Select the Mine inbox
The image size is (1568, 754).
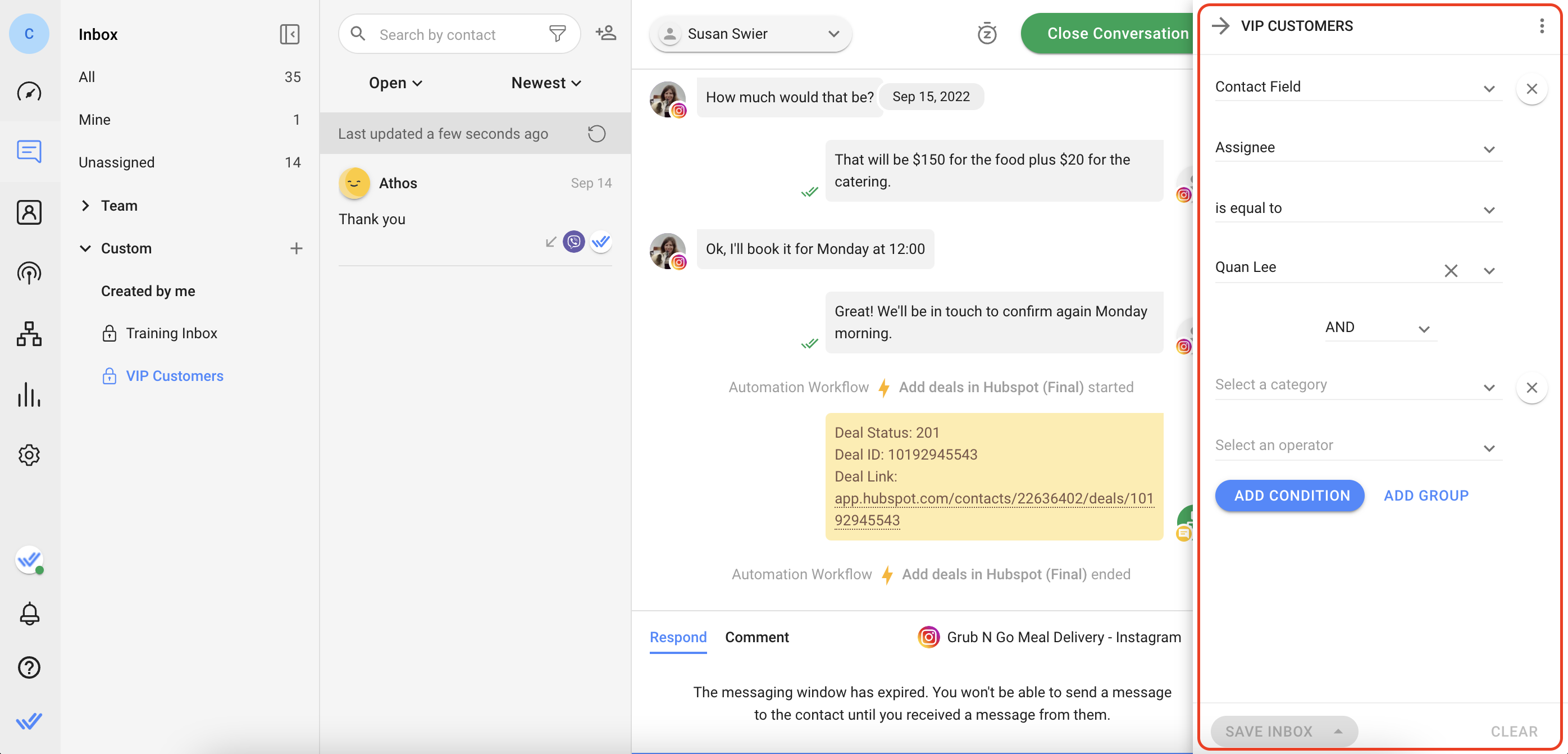190,120
